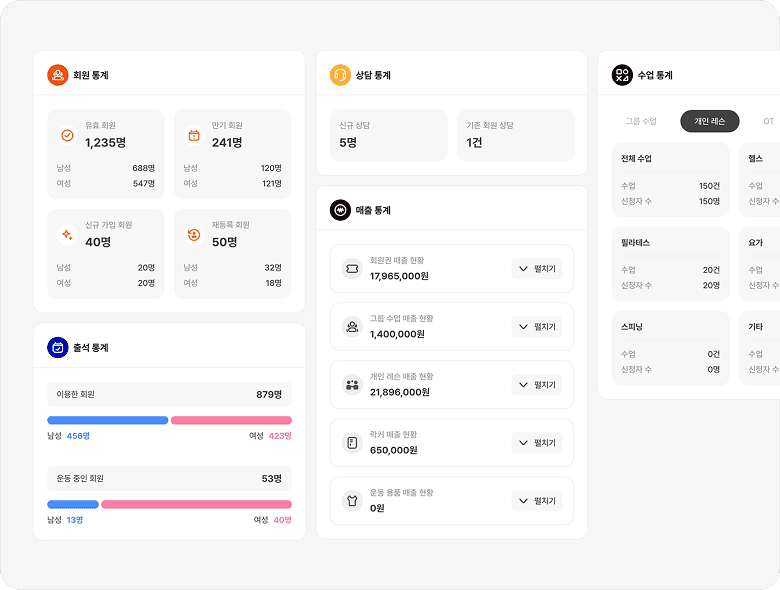Click the 수업 통계 black header icon

tap(622, 75)
